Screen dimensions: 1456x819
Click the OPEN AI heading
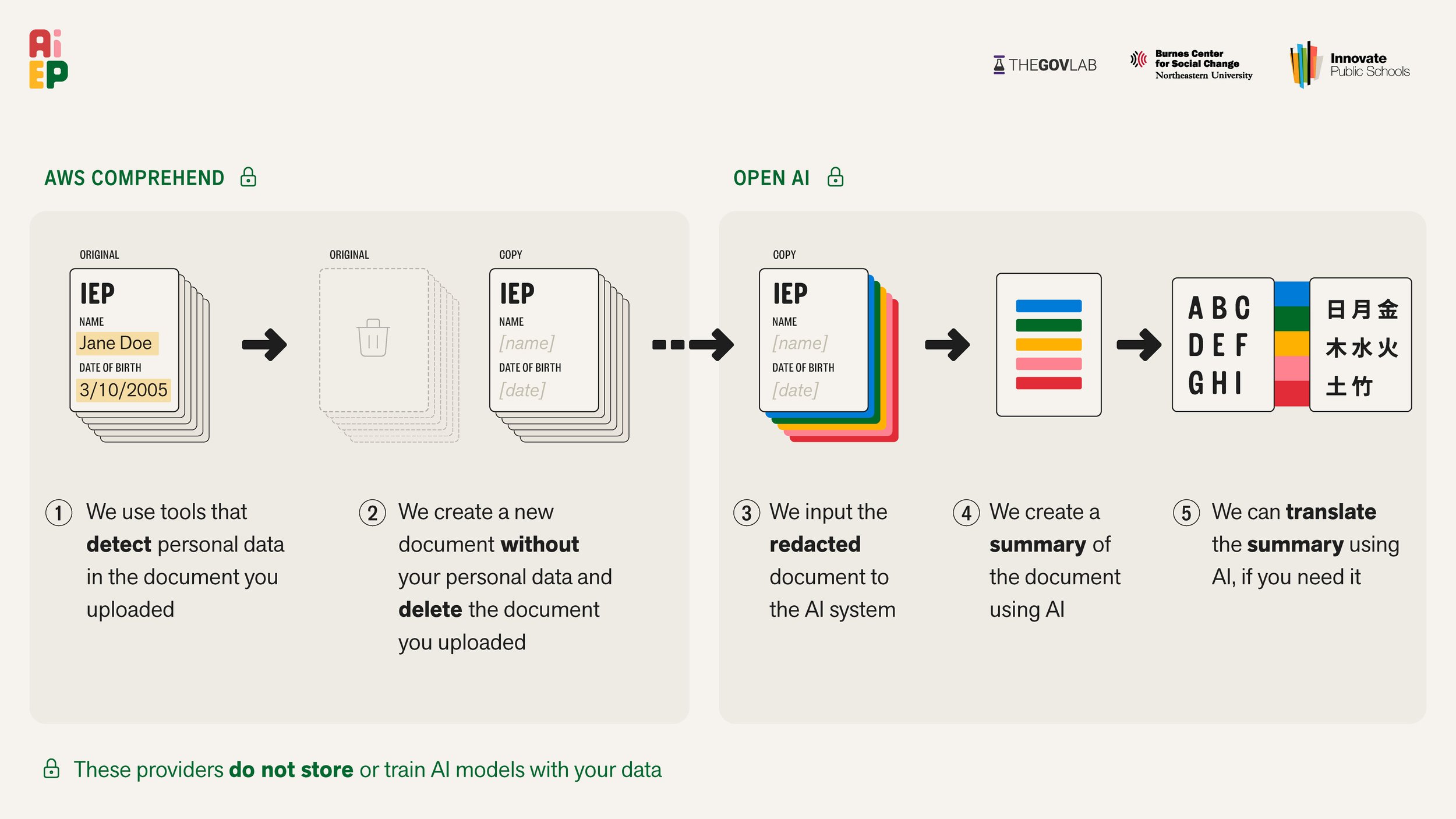coord(771,178)
